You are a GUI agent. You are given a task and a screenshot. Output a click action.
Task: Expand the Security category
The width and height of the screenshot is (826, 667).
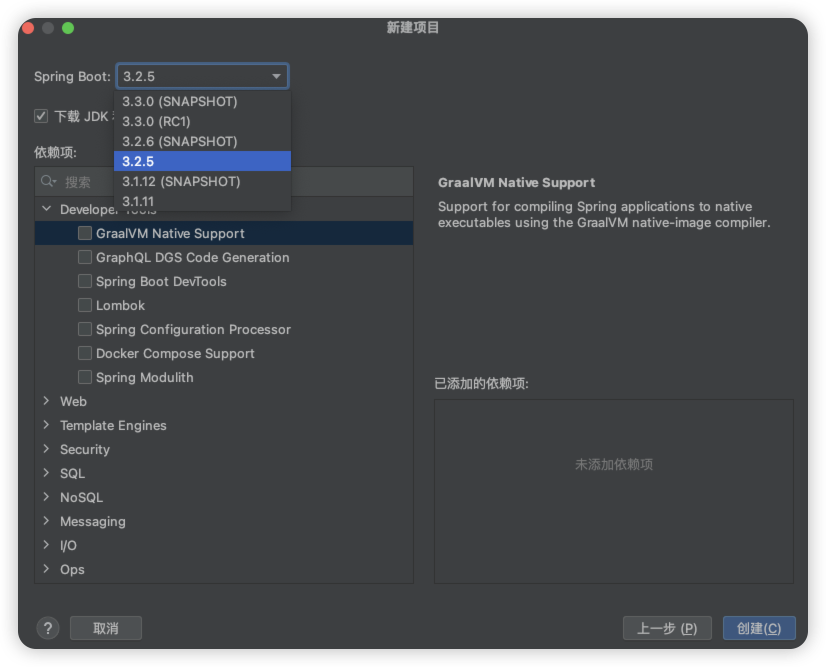click(x=46, y=449)
